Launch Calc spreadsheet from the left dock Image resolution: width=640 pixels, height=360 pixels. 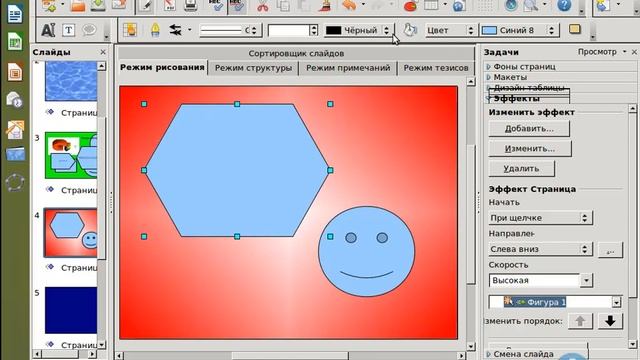pos(15,42)
